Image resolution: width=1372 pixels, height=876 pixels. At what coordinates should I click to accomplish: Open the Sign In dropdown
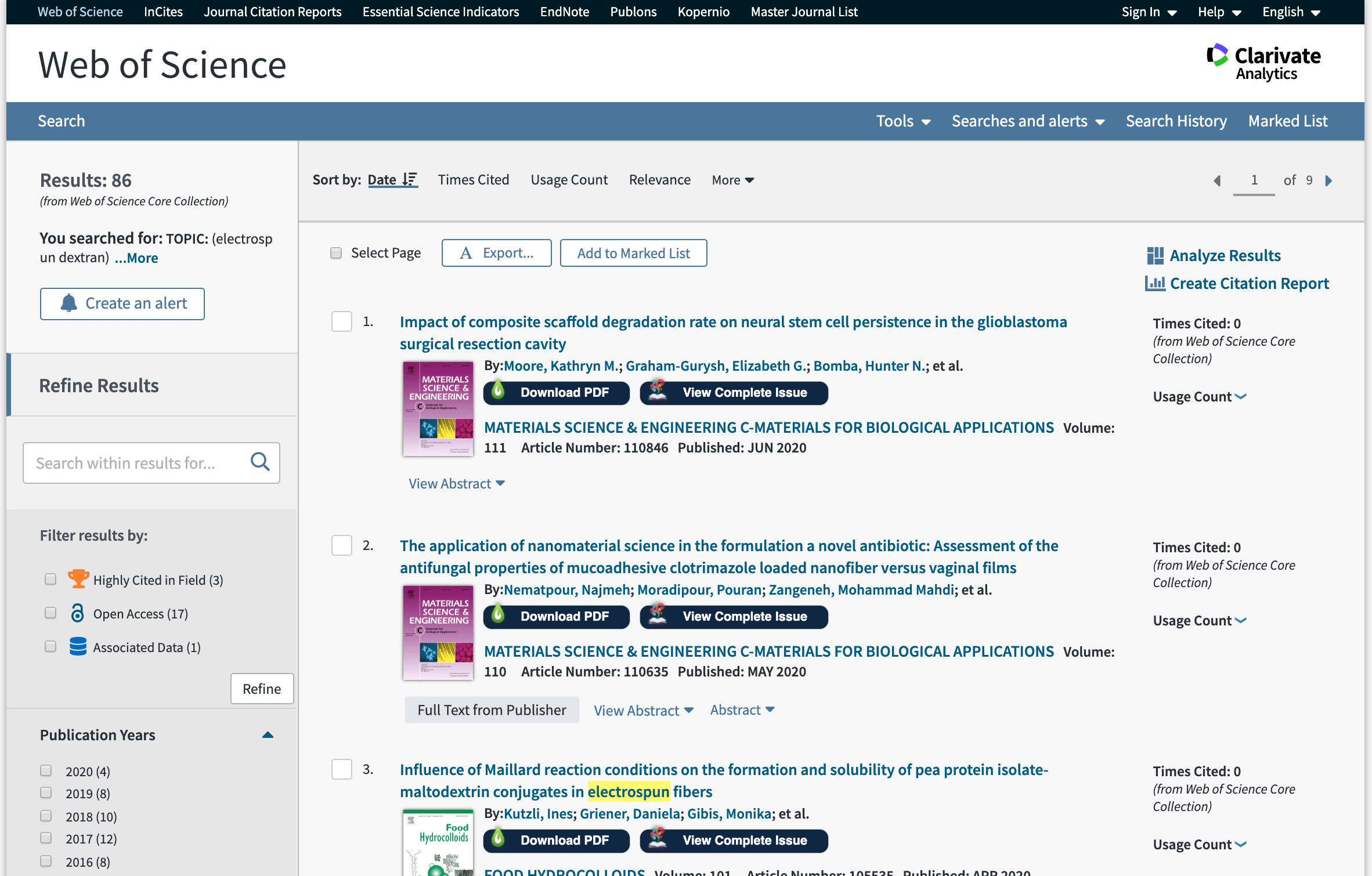coord(1149,12)
